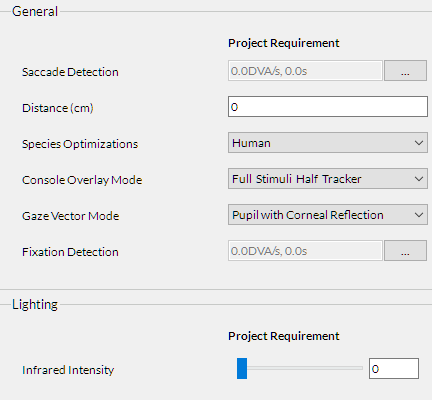
Task: Select the Gaze Vector Mode label
Action: tap(70, 216)
